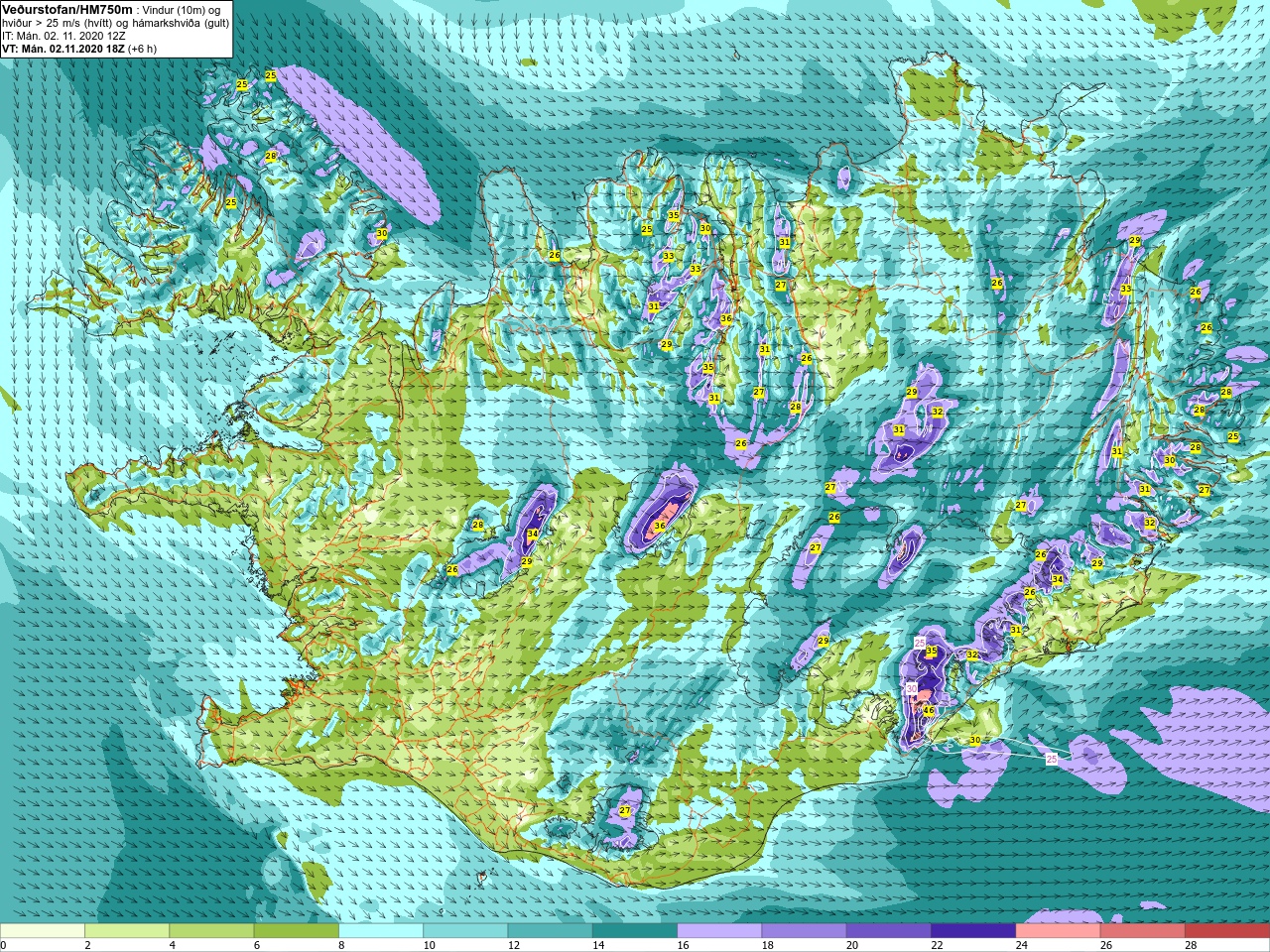
Task: Click legend scale label '2'
Action: pyautogui.click(x=87, y=945)
